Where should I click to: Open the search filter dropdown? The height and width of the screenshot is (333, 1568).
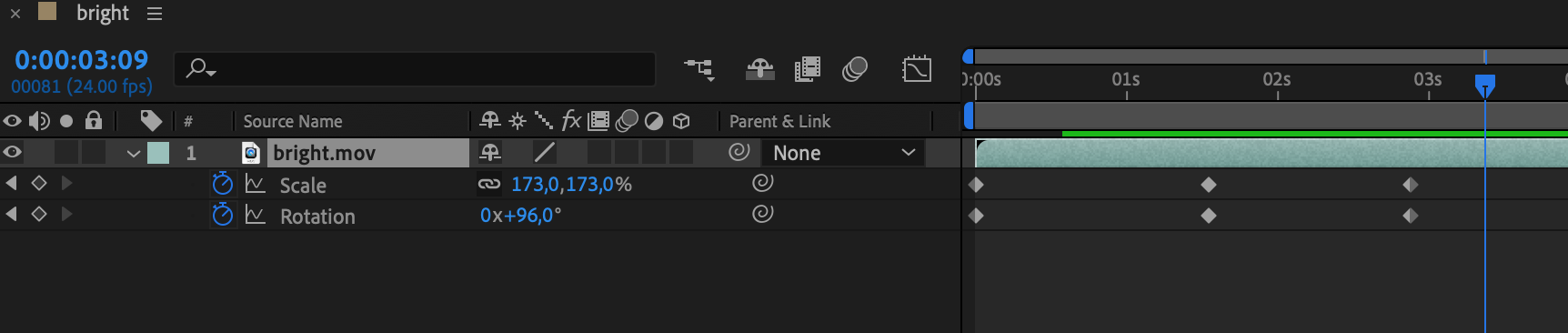[201, 68]
